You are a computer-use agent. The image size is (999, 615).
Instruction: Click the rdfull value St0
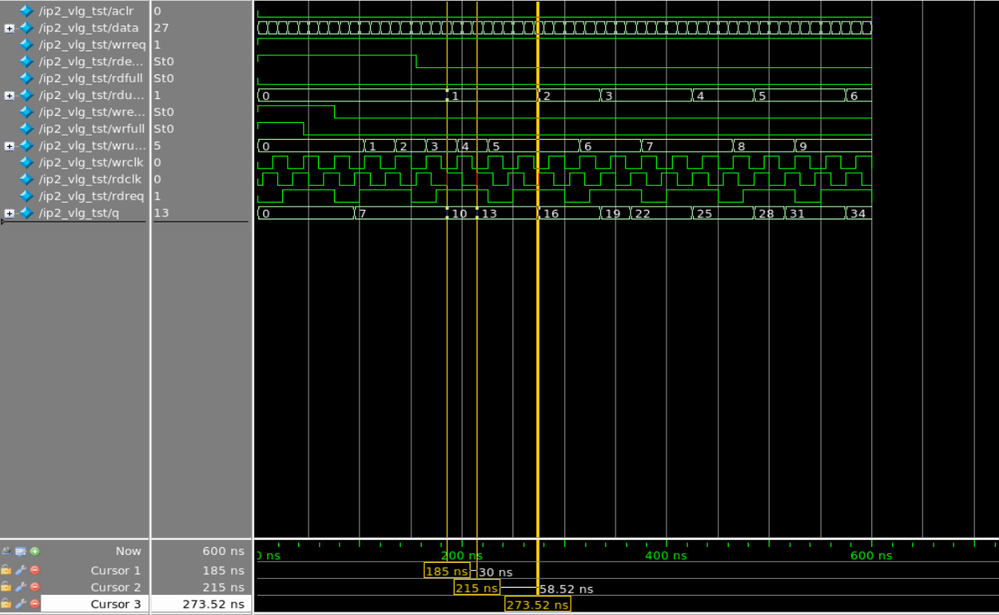[x=164, y=78]
